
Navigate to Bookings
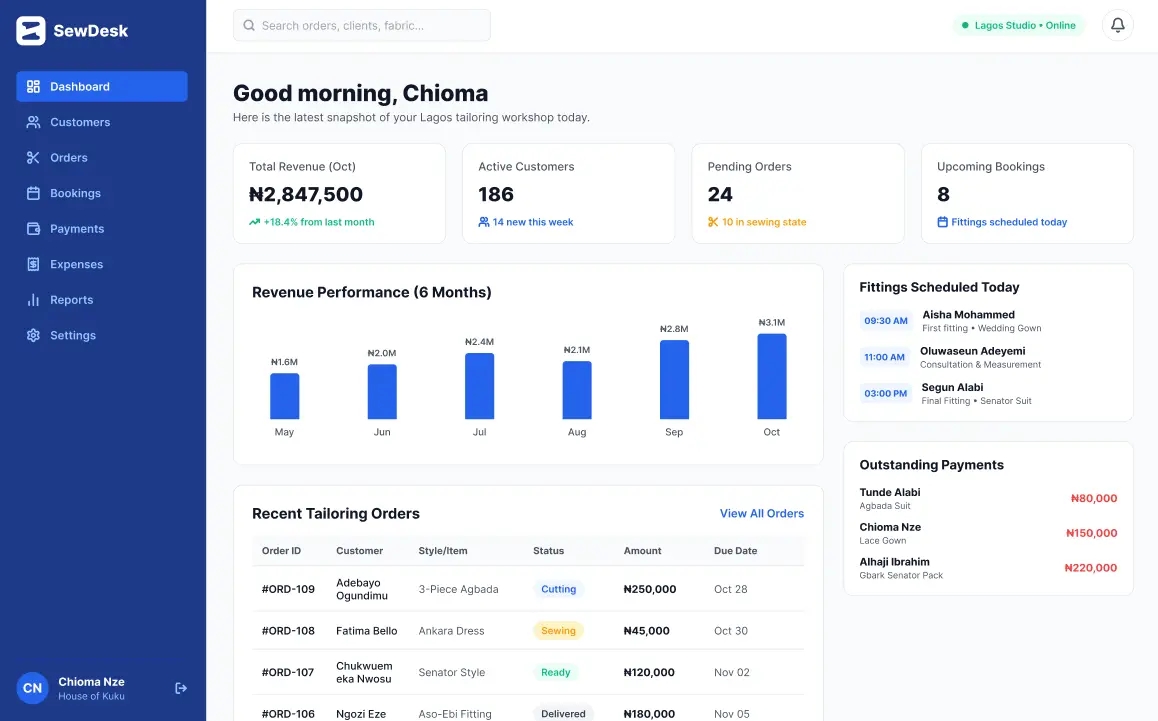click(102, 193)
